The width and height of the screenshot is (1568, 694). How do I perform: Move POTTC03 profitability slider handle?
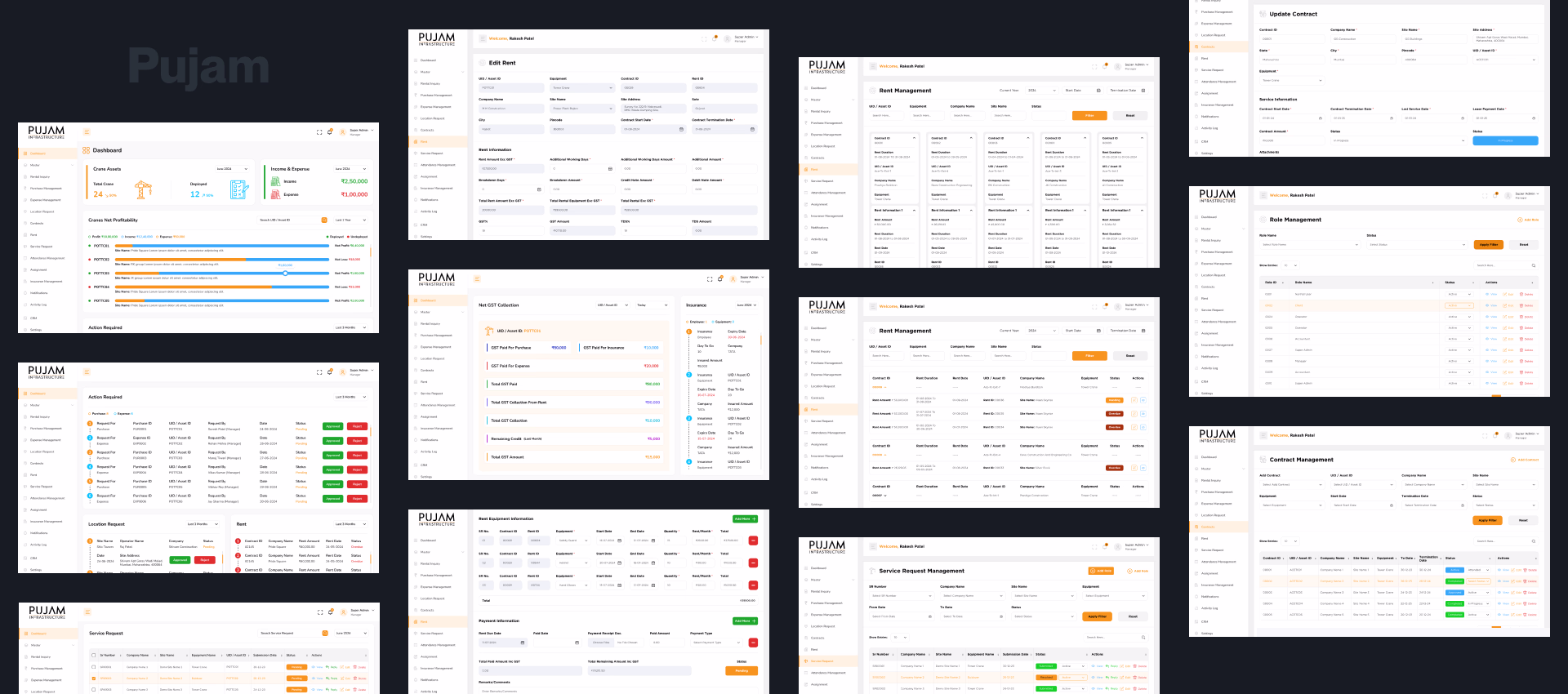(285, 273)
